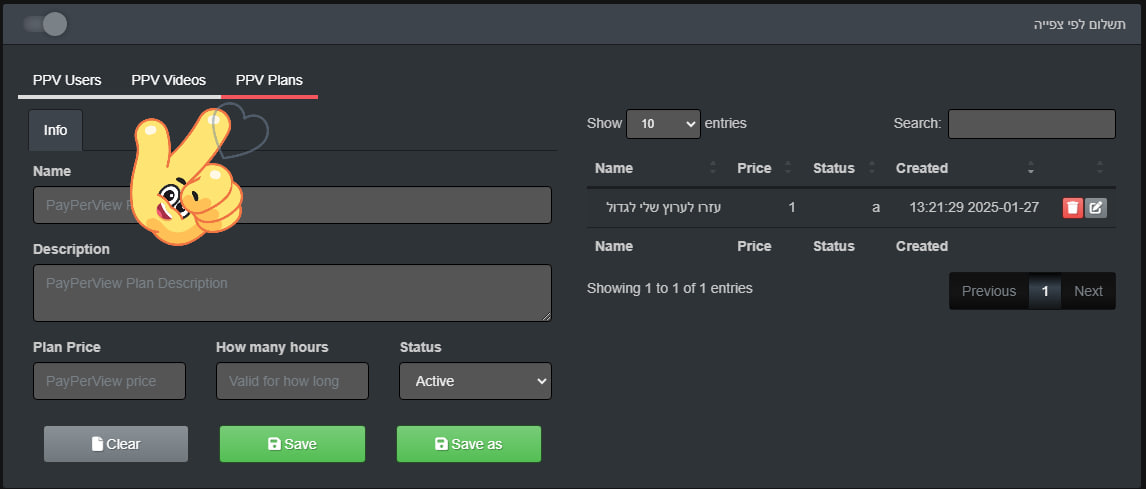Sort table by Status column arrows

click(871, 168)
